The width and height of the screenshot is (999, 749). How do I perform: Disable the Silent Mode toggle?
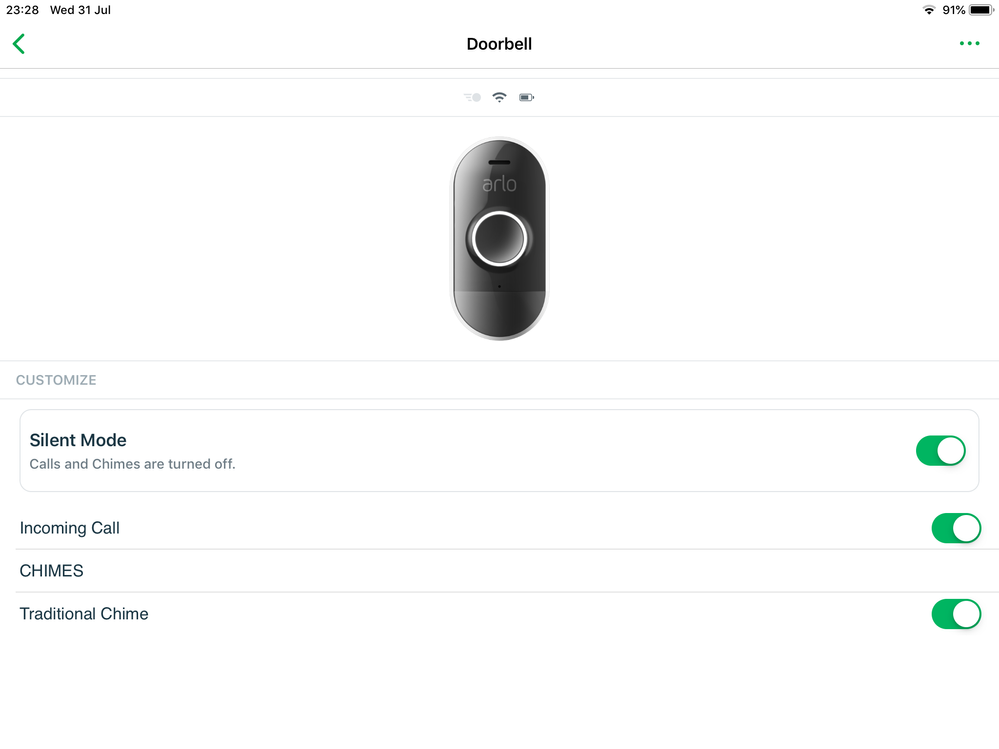940,451
